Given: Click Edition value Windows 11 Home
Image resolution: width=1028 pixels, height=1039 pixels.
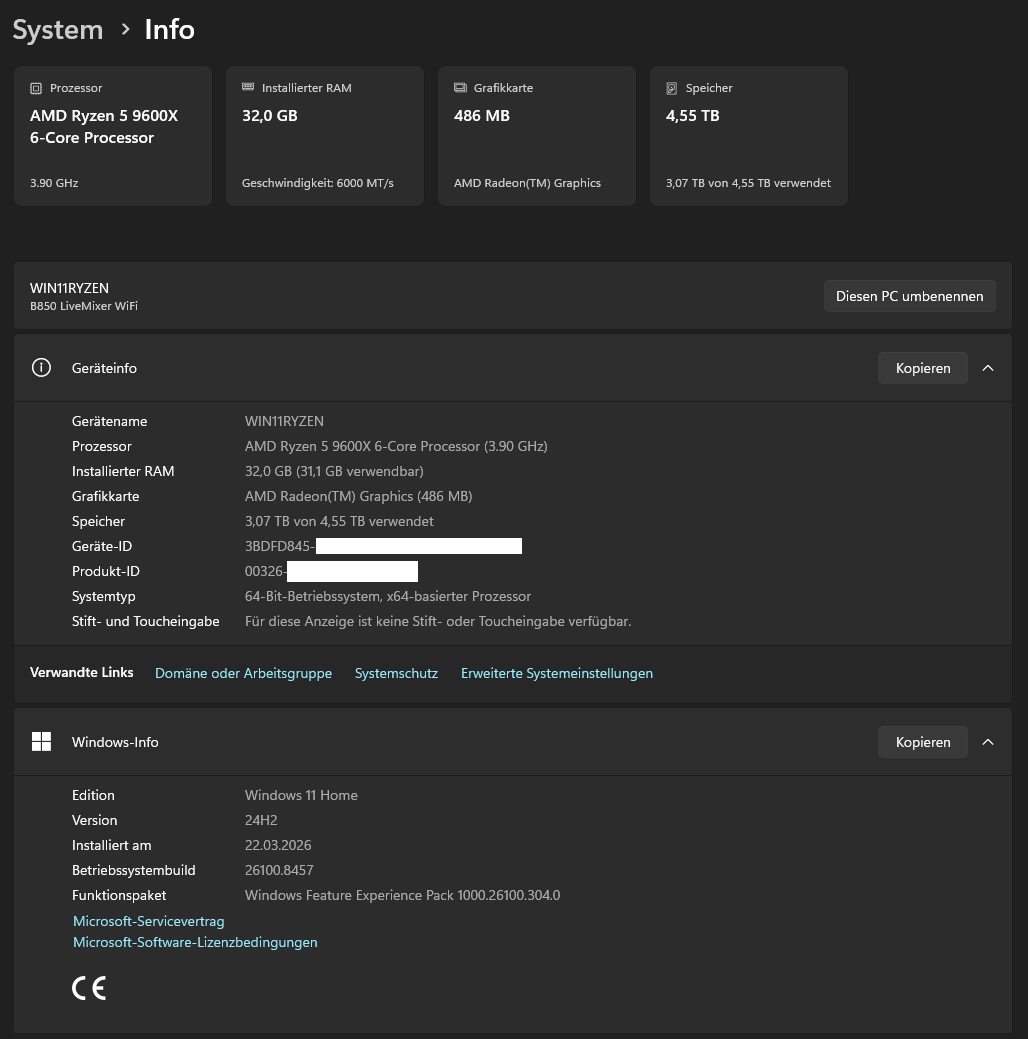Looking at the screenshot, I should [301, 795].
